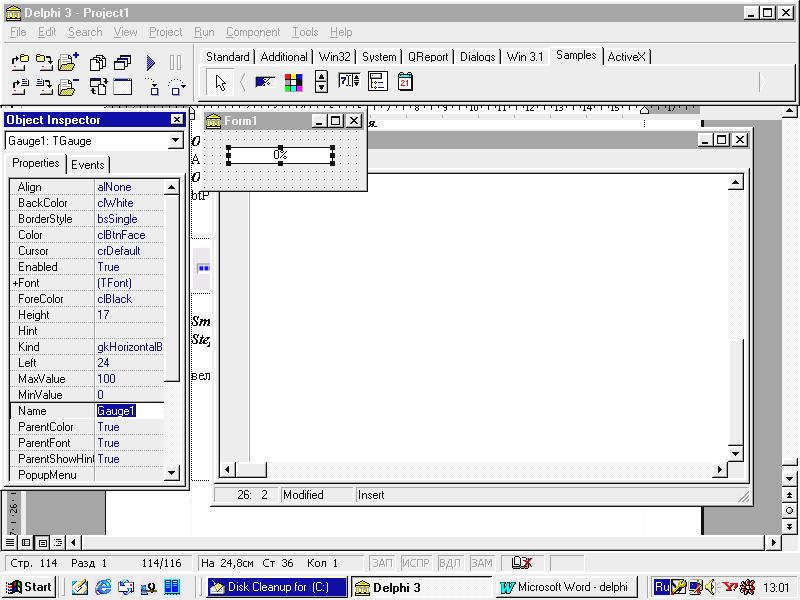
Task: Switch to Microsoft Word taskbar button
Action: click(566, 587)
